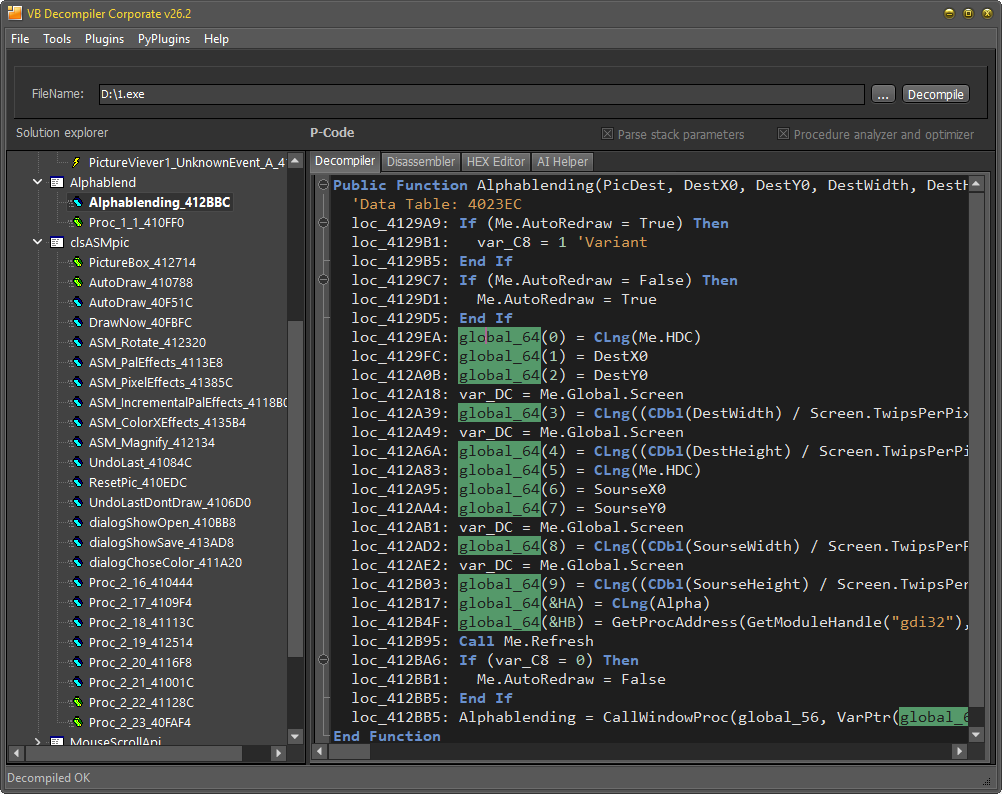Click the ASM_ColorXEffects_4135B4 icon
The width and height of the screenshot is (1002, 794).
coord(77,422)
